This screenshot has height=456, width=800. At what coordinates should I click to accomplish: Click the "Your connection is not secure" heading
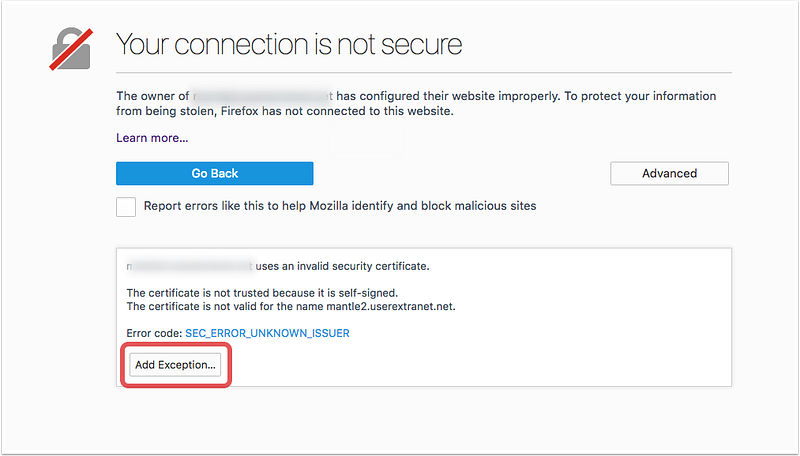(x=289, y=44)
